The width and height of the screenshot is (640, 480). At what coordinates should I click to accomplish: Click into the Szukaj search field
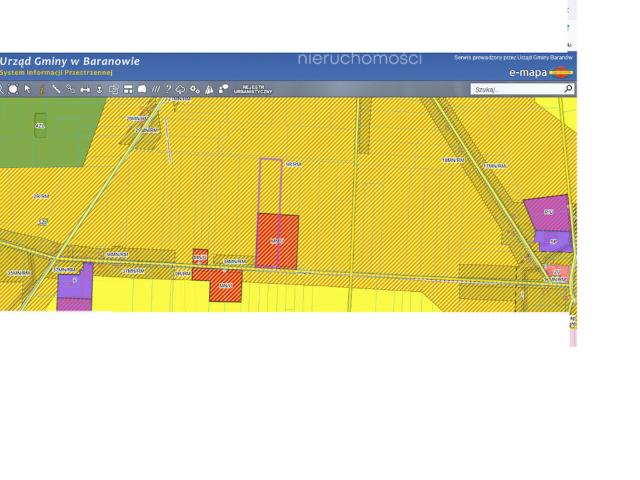(515, 89)
